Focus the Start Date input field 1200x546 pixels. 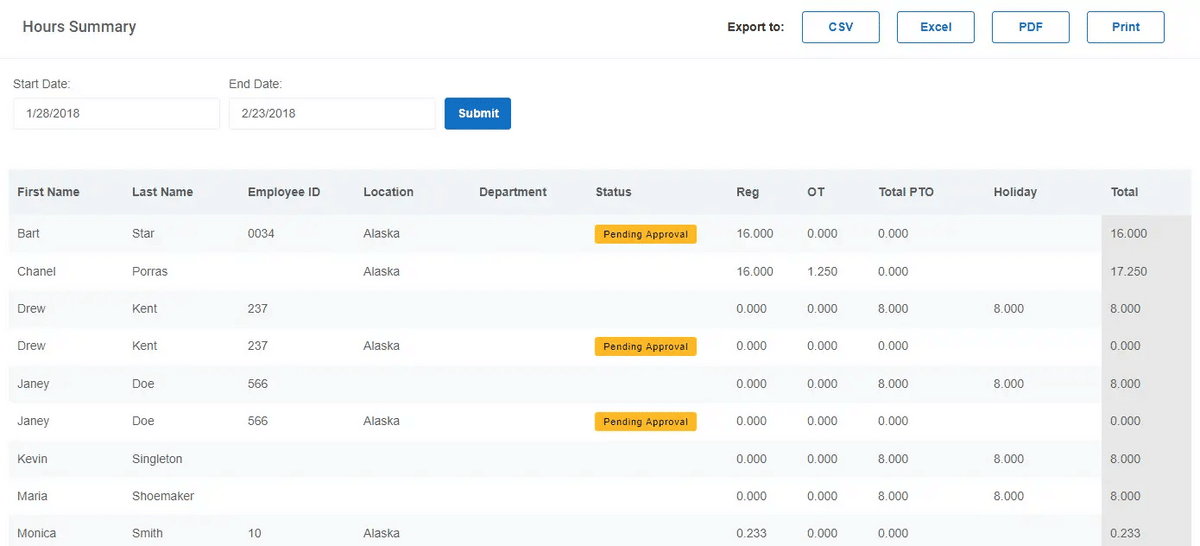(116, 113)
